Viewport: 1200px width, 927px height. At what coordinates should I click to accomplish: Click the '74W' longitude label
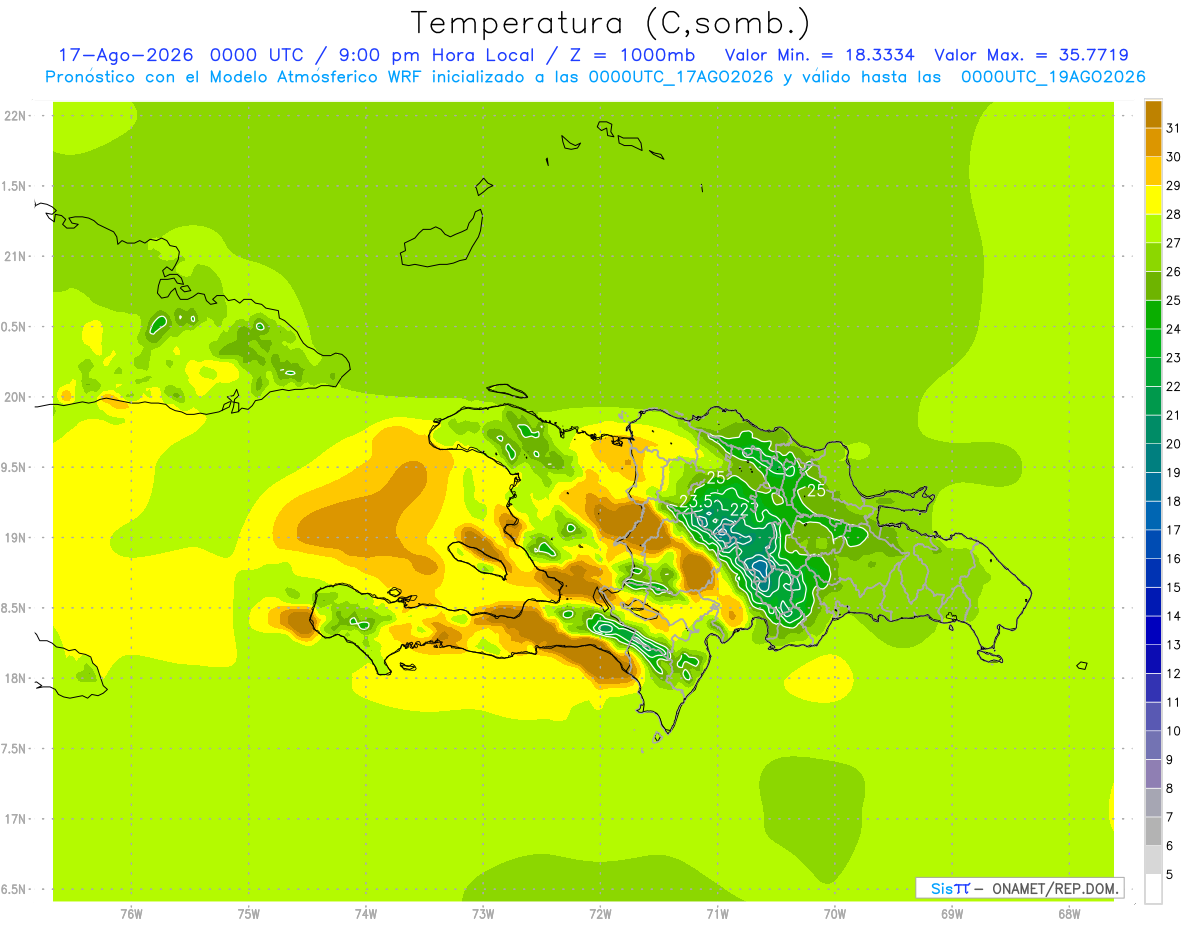pos(365,914)
